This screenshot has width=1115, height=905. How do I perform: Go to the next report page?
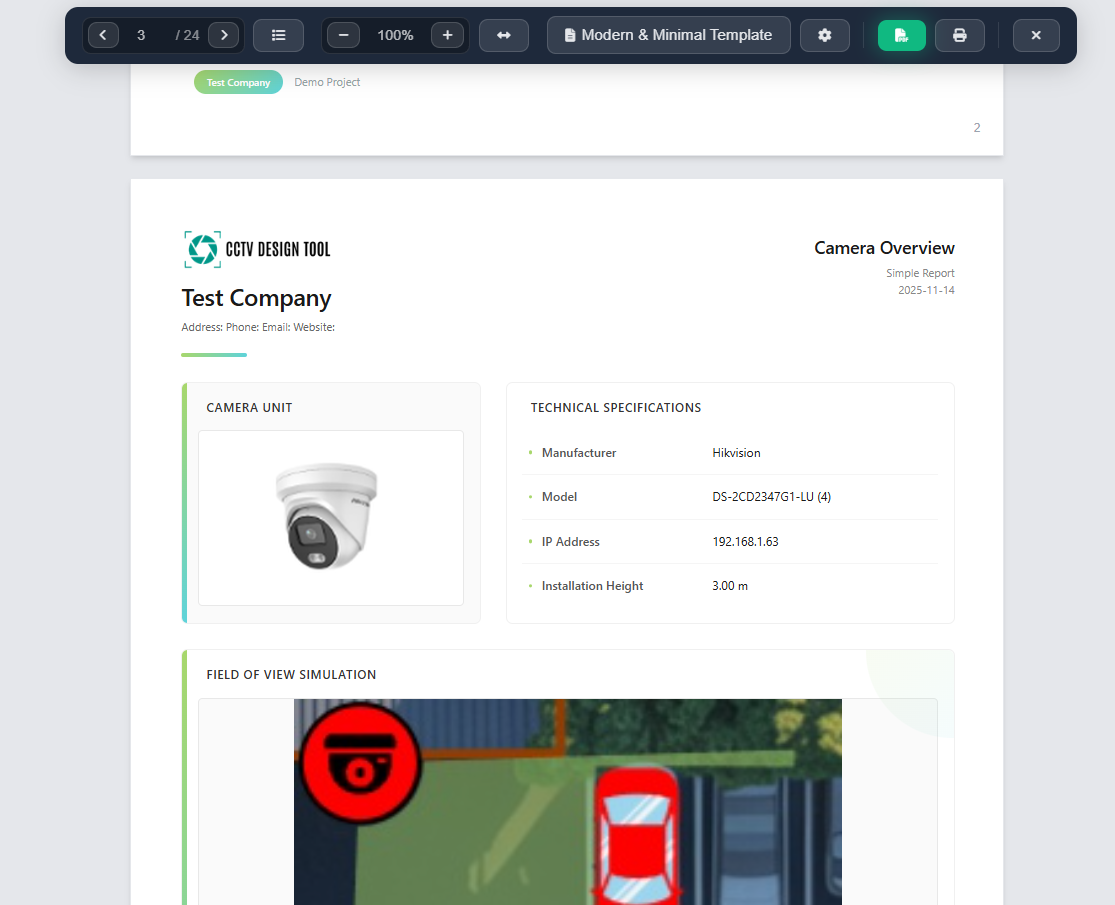[224, 34]
